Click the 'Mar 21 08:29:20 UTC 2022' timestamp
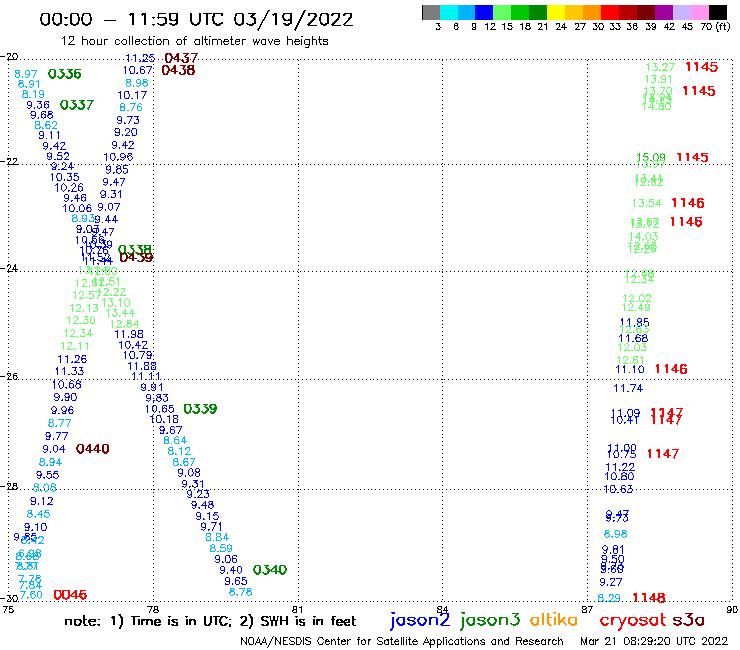This screenshot has width=740, height=650. [x=654, y=641]
